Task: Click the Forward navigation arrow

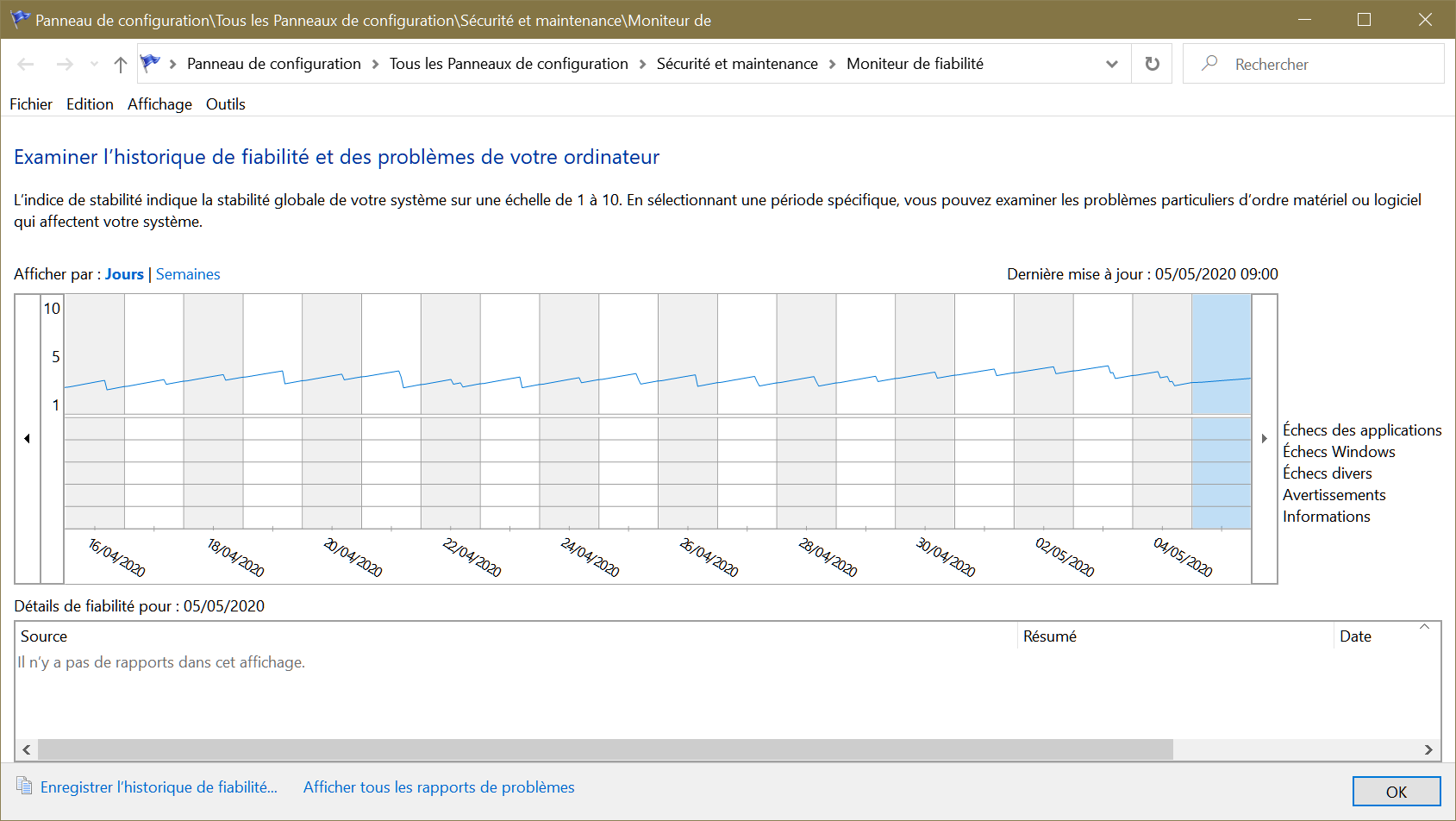Action: (x=65, y=64)
